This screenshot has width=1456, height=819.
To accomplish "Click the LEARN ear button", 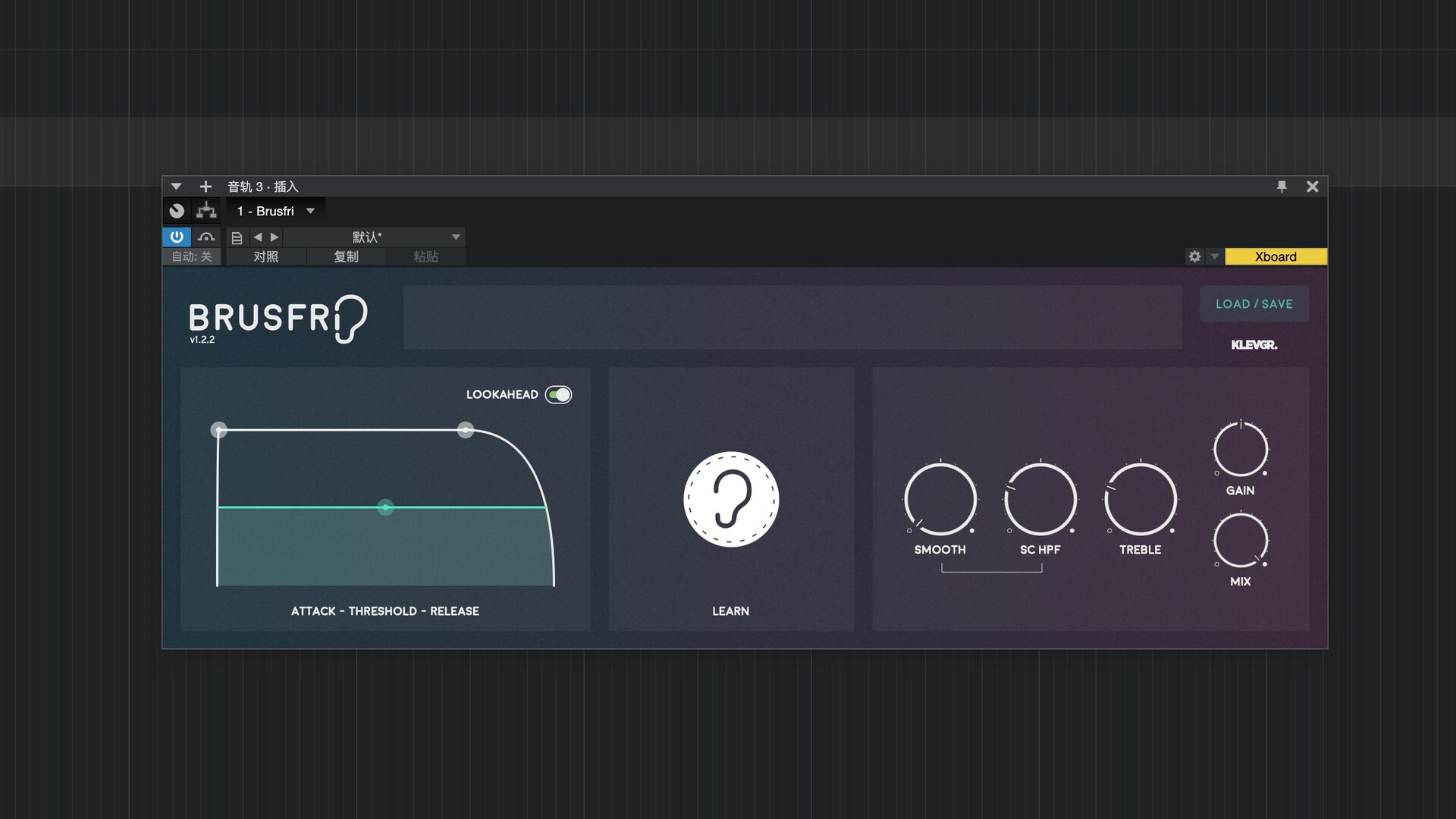I will (x=731, y=499).
